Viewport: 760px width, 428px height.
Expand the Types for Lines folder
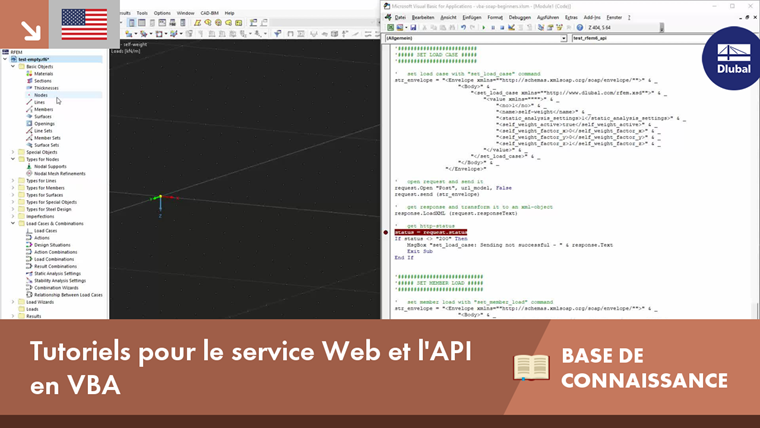click(13, 181)
